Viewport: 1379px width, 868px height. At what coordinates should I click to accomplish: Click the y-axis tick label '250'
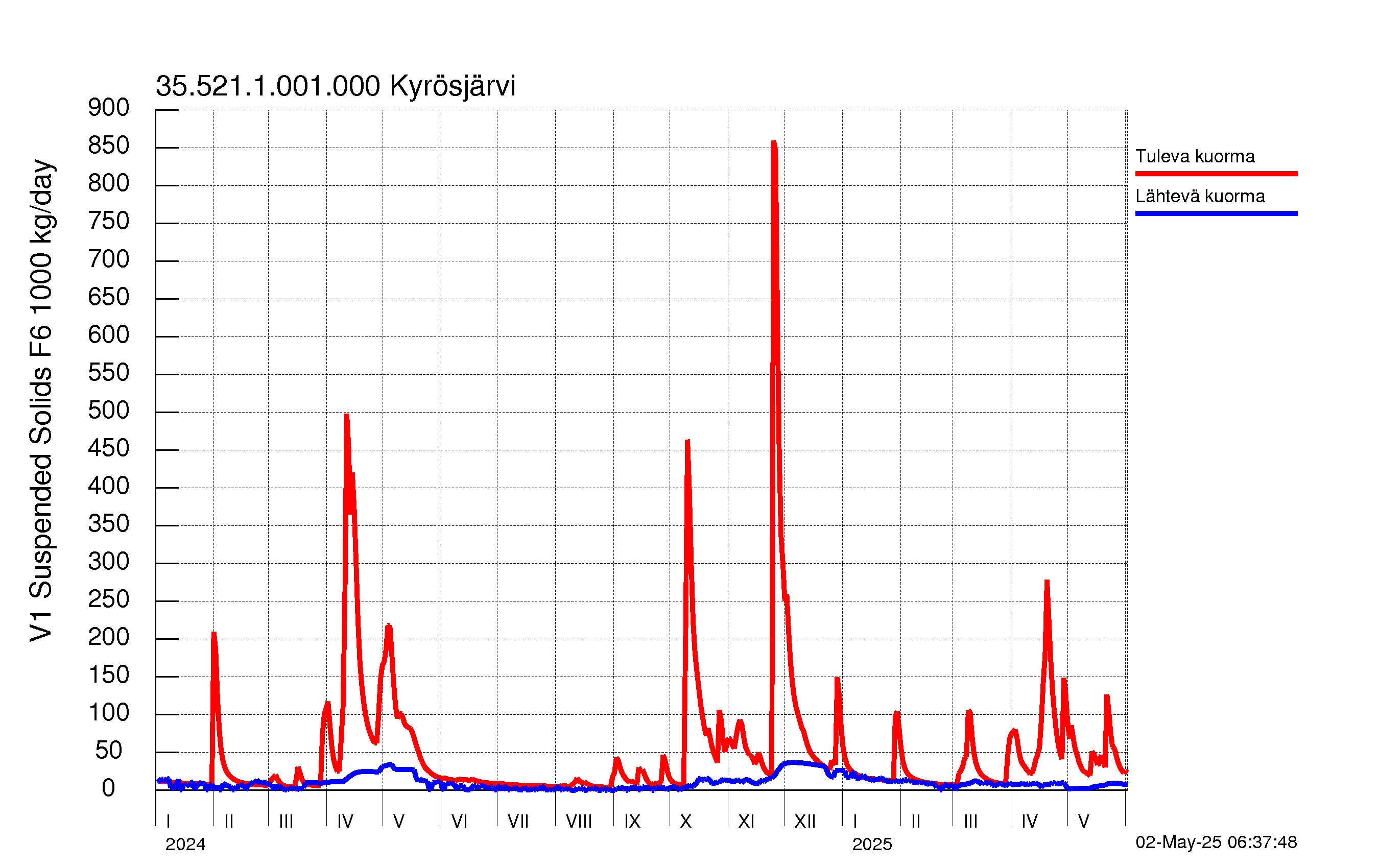108,599
